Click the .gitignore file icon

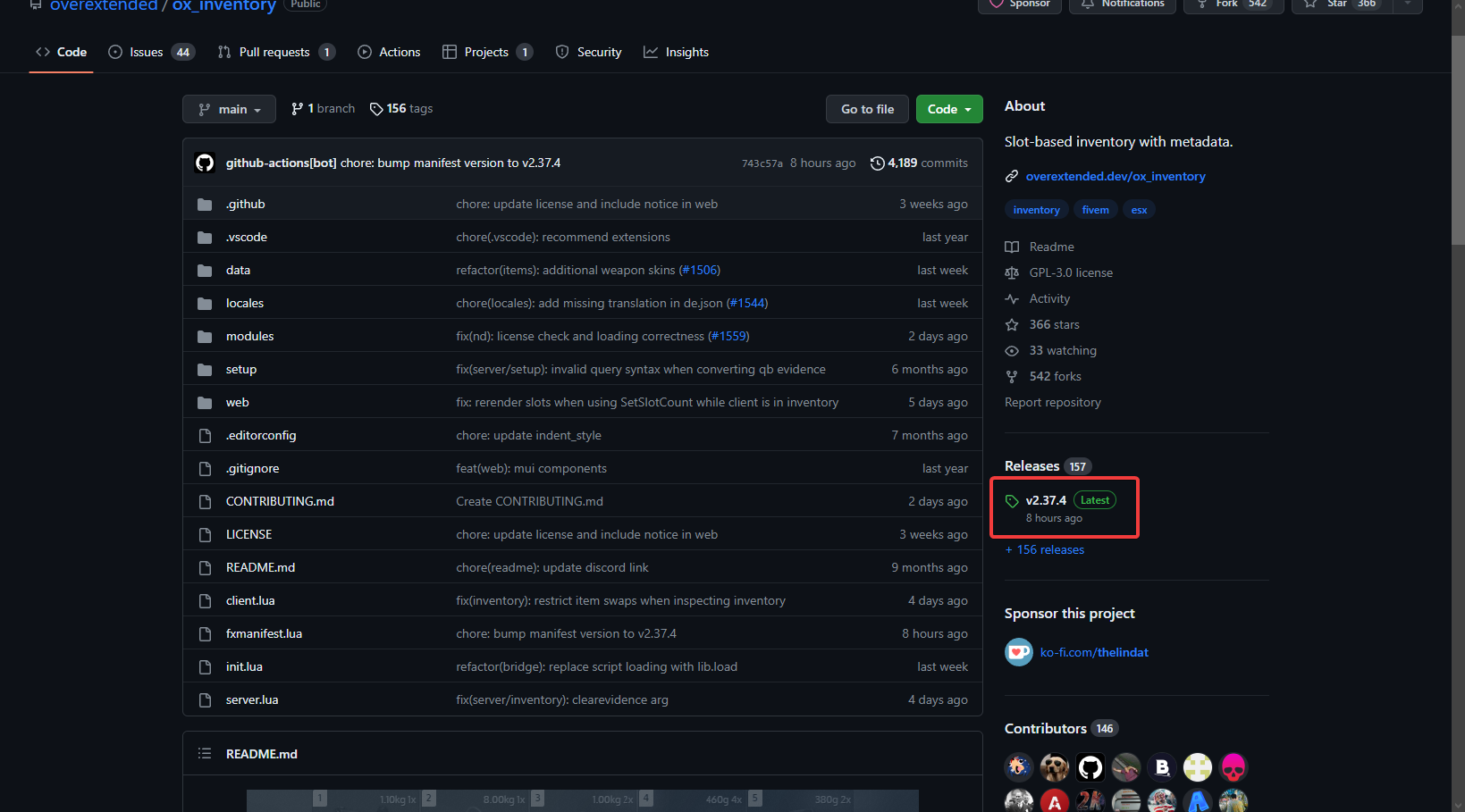tap(205, 469)
